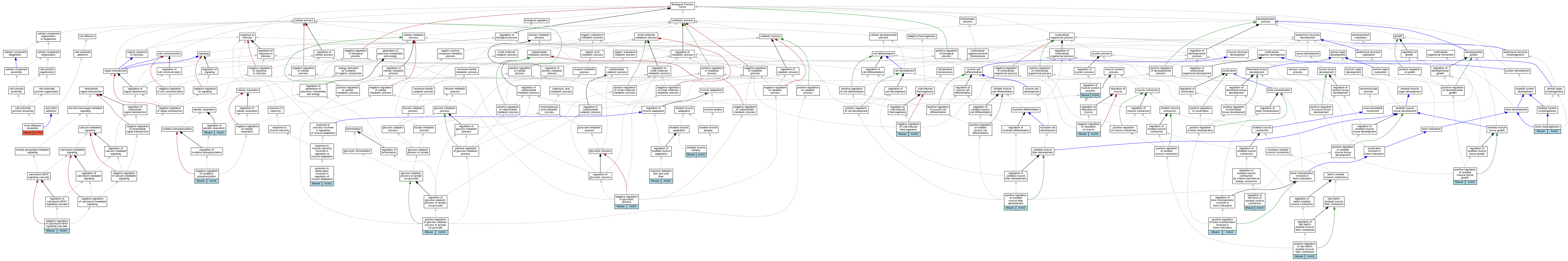Screen dimensions: 1568x261
Task: Click the red Human ACTN3 label
Action: pos(33,133)
